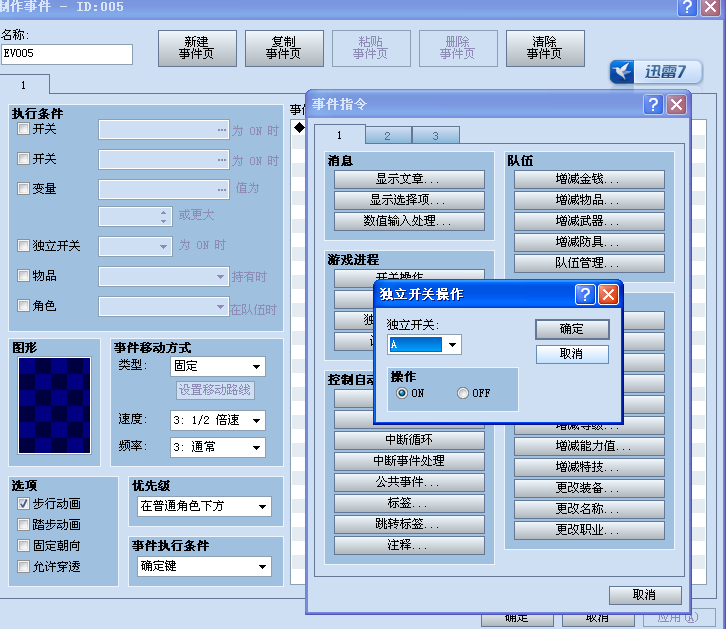Click the 增减特技... command button

pyautogui.click(x=589, y=467)
